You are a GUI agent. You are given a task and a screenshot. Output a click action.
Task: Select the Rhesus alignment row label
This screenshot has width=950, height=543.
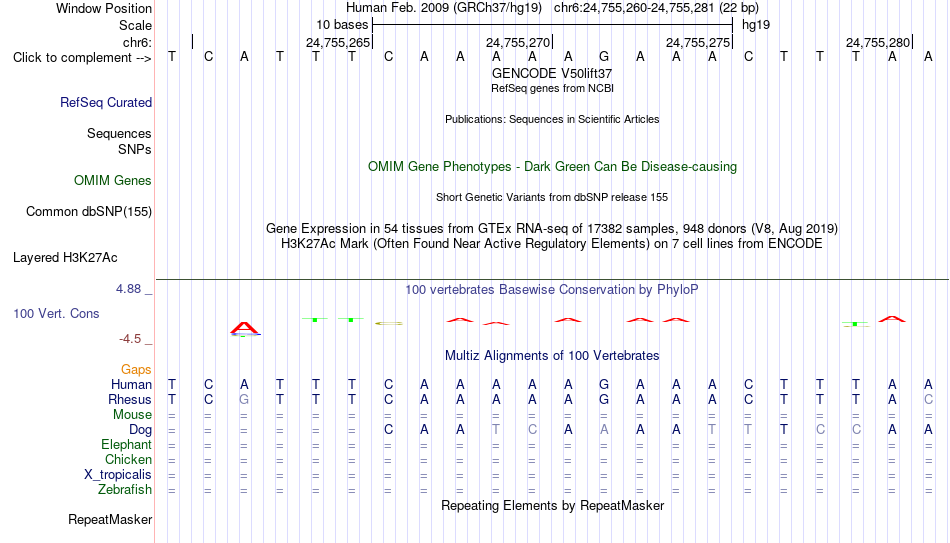pos(130,400)
